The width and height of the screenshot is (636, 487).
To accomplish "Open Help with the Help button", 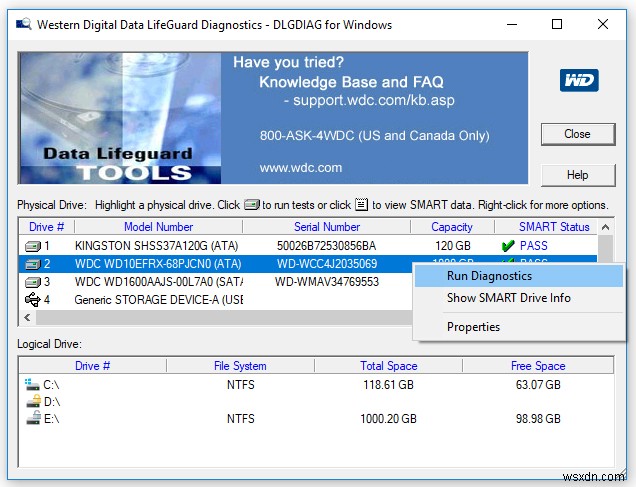I will [x=577, y=175].
